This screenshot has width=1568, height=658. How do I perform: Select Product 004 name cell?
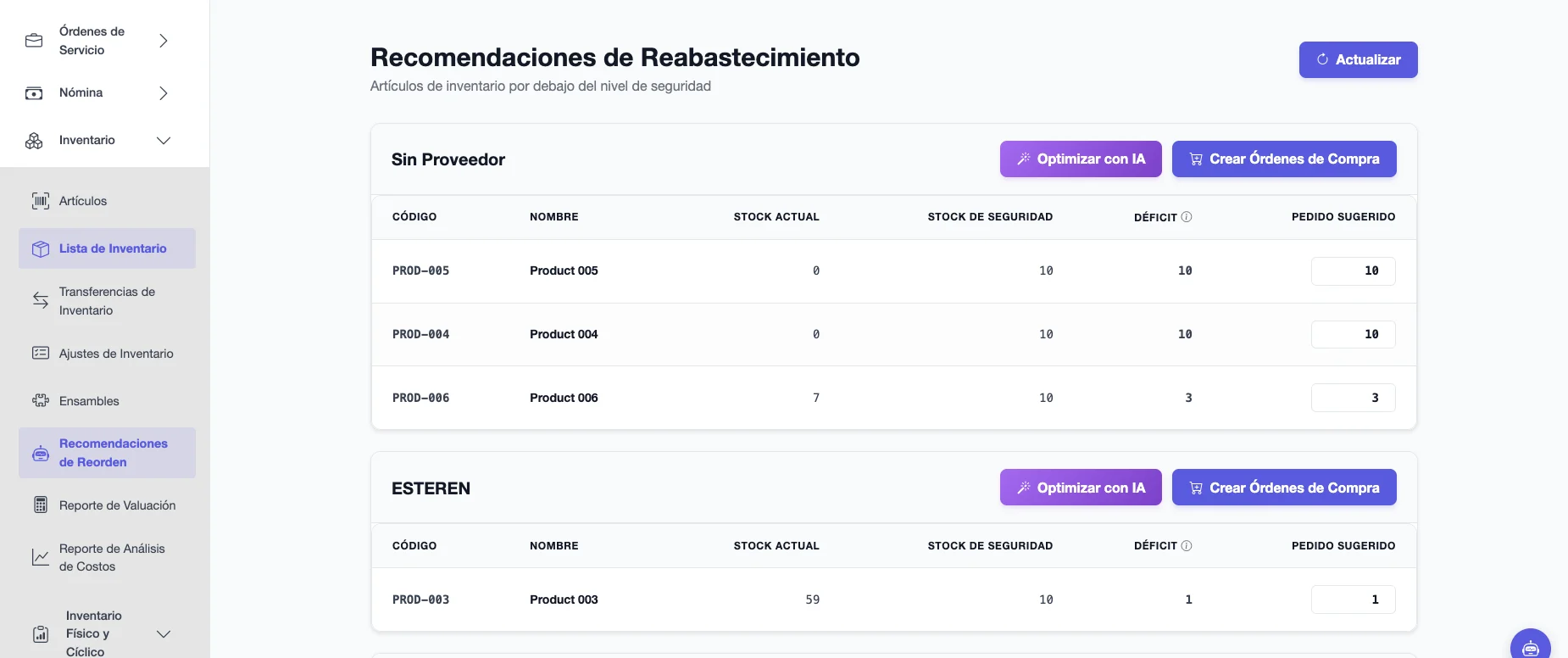point(564,334)
